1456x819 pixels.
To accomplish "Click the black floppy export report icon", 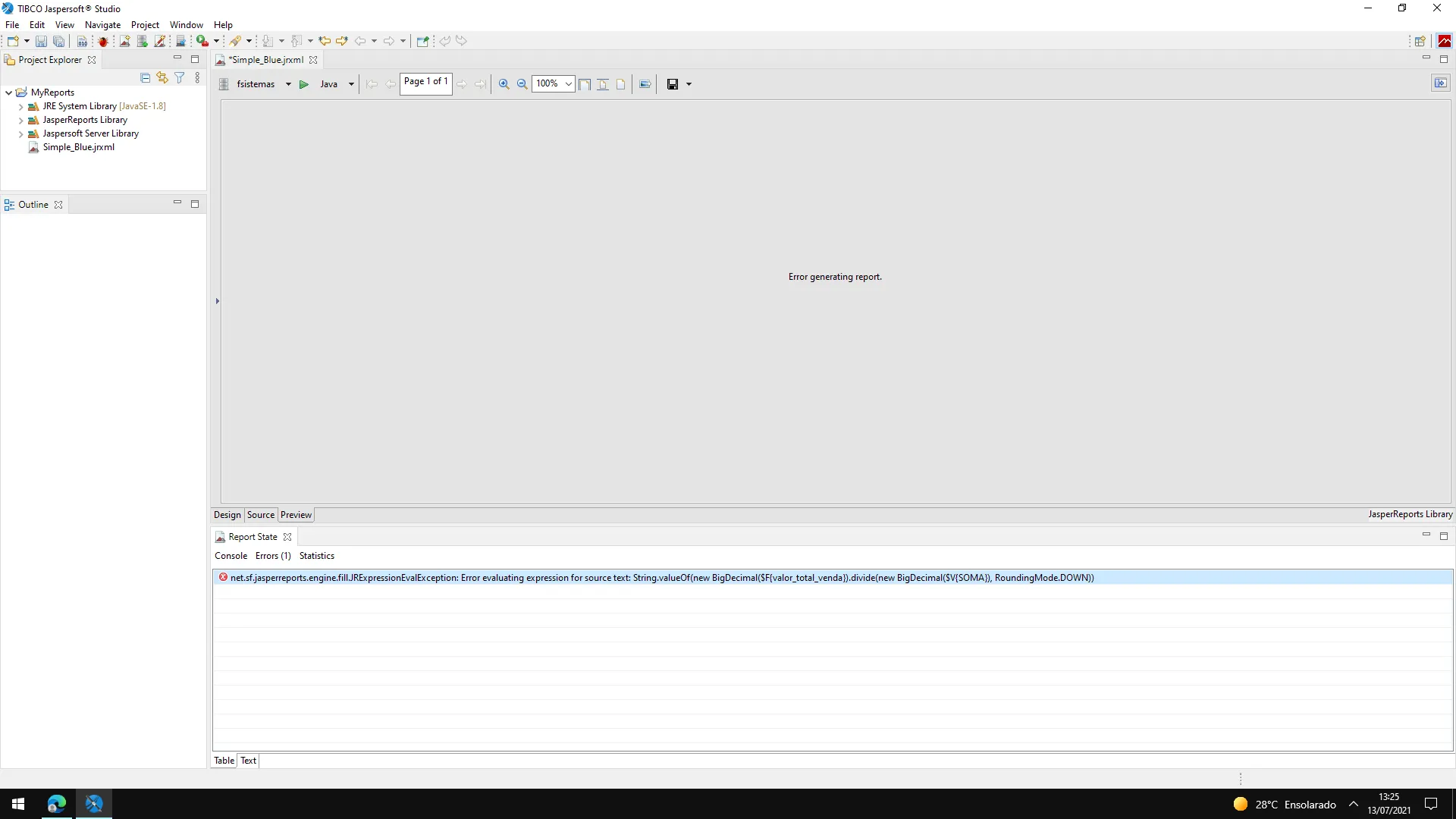I will pos(672,84).
